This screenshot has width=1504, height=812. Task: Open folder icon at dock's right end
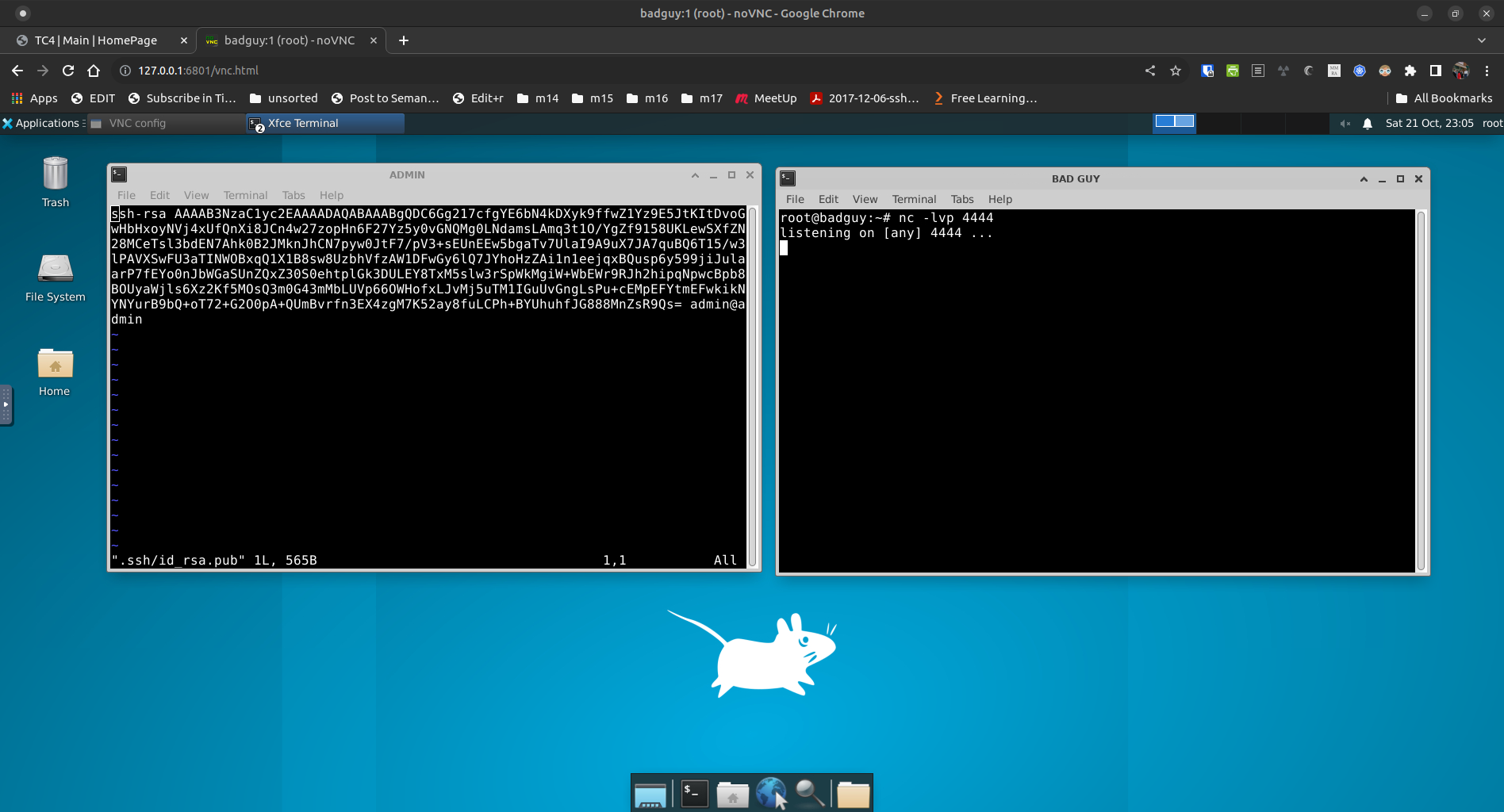coord(854,794)
